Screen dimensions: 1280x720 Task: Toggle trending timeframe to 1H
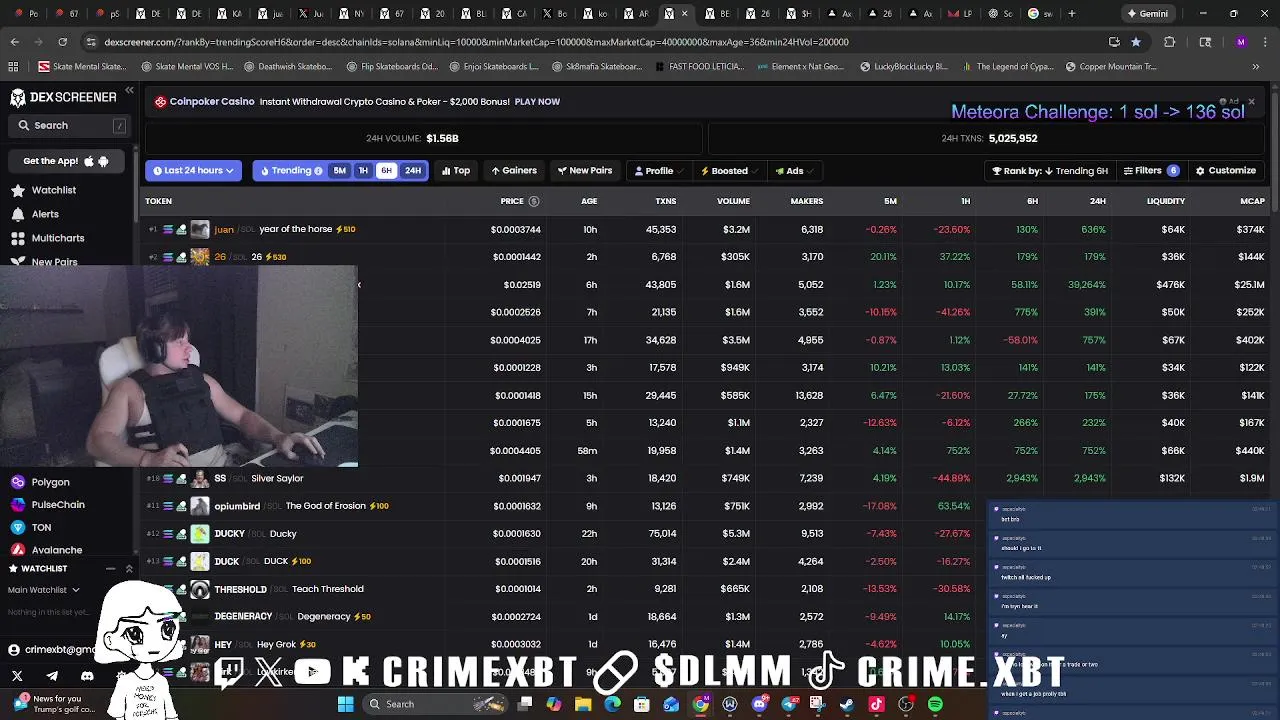(x=363, y=171)
